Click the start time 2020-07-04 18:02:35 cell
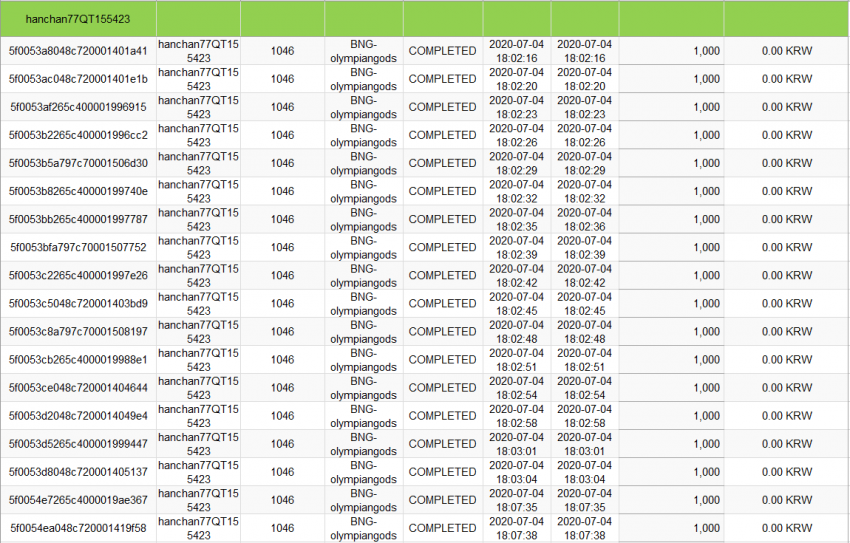The height and width of the screenshot is (543, 850). [x=517, y=219]
